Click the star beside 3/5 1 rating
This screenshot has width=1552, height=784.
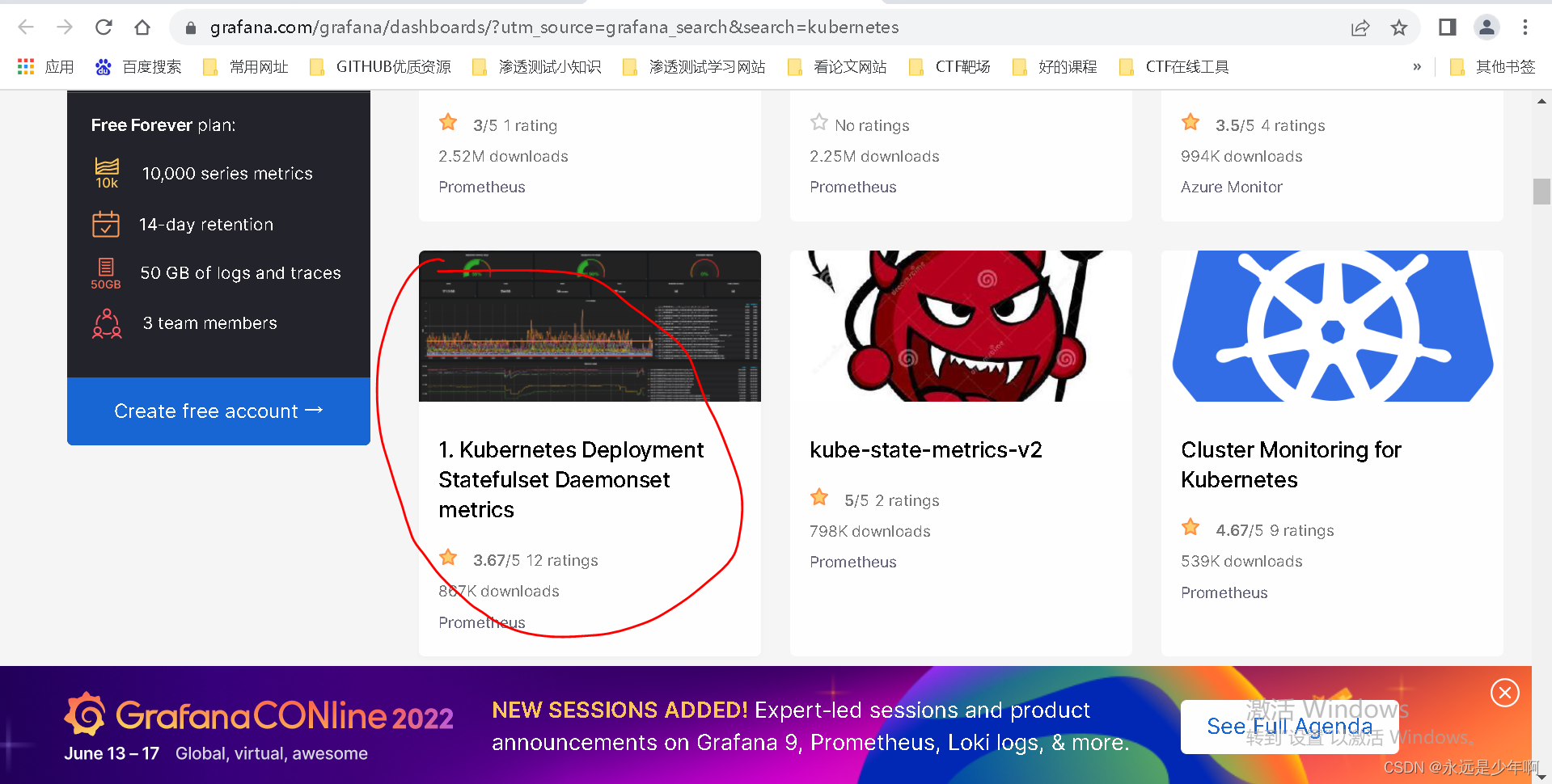click(x=448, y=123)
